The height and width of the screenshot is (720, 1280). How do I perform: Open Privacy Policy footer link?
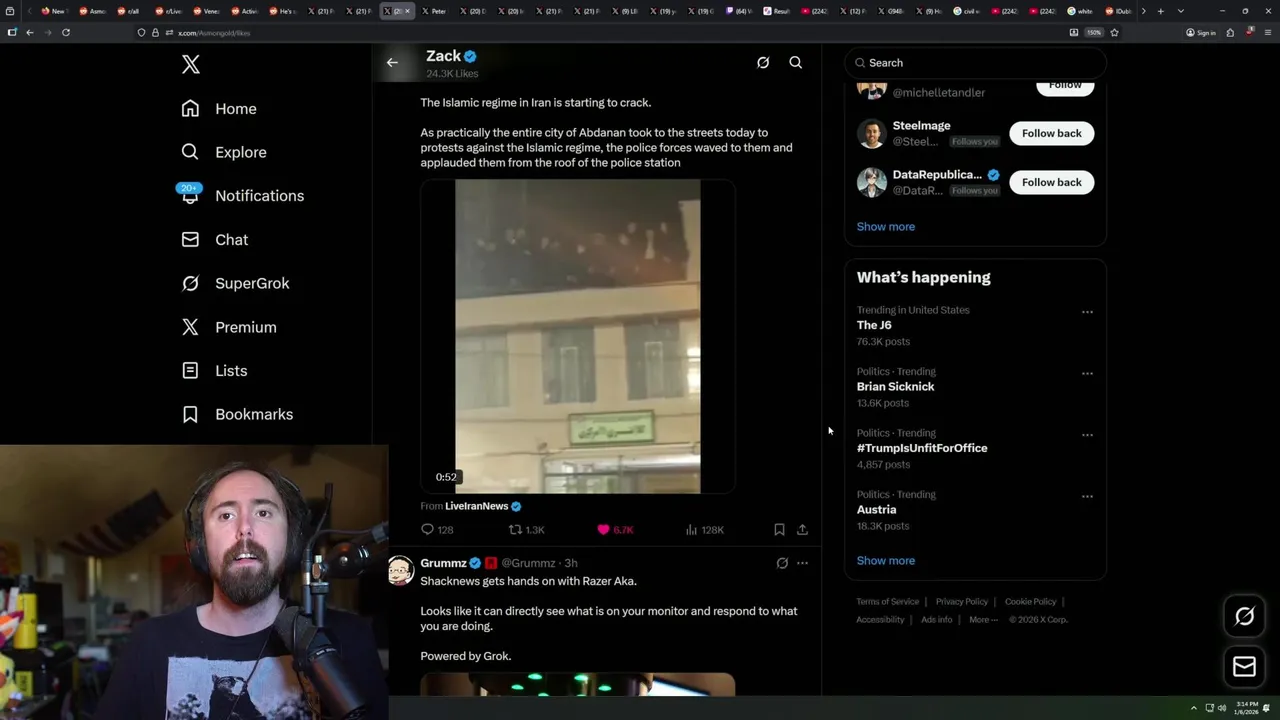click(x=962, y=602)
